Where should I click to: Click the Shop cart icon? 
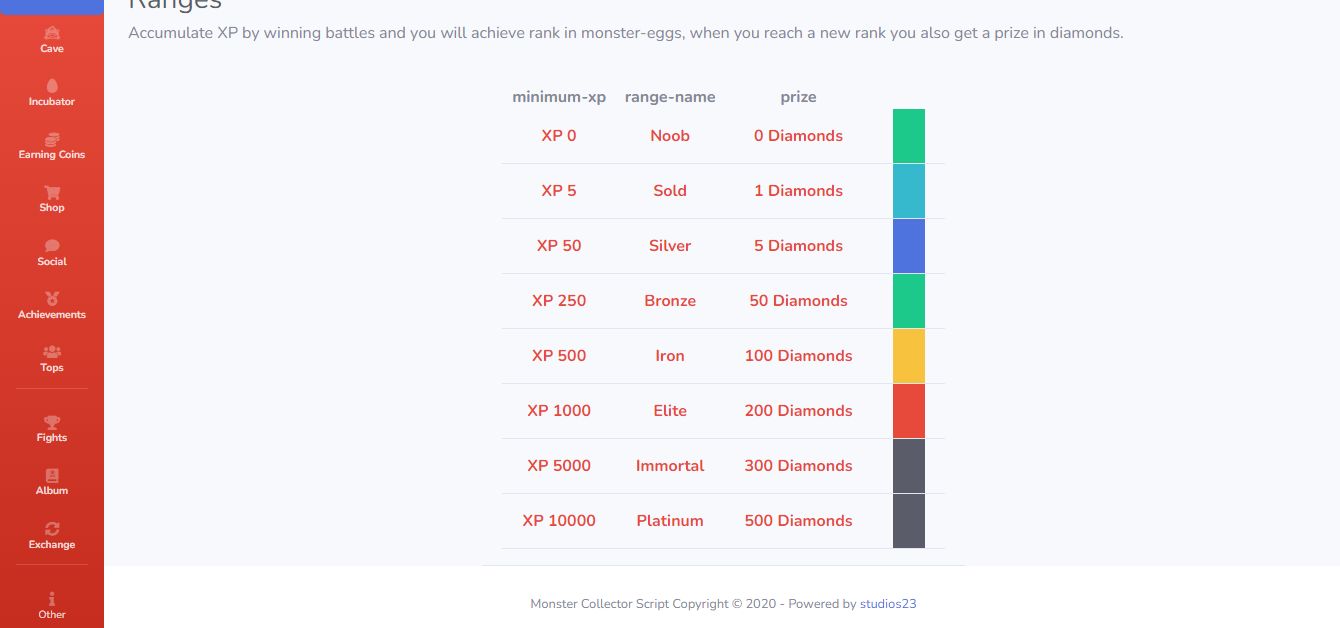coord(52,193)
